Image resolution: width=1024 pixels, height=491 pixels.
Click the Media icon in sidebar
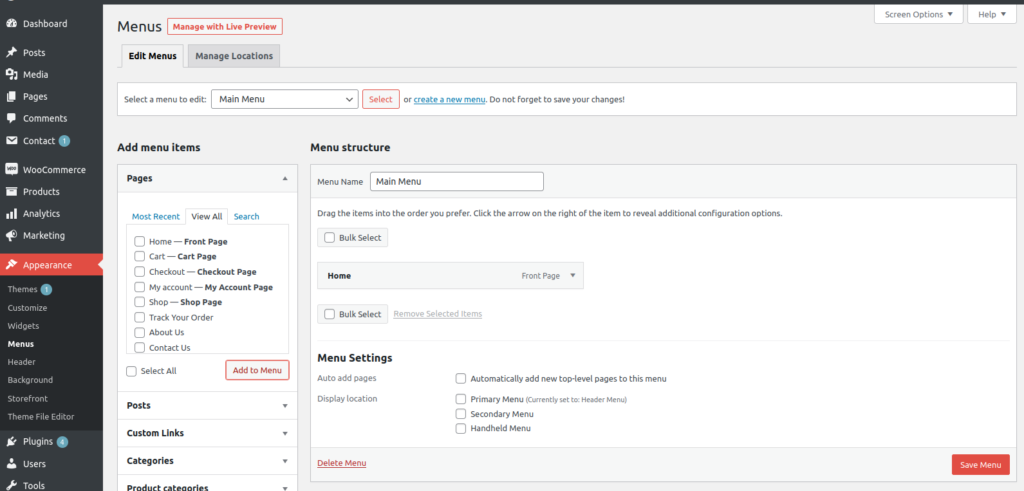click(x=11, y=74)
